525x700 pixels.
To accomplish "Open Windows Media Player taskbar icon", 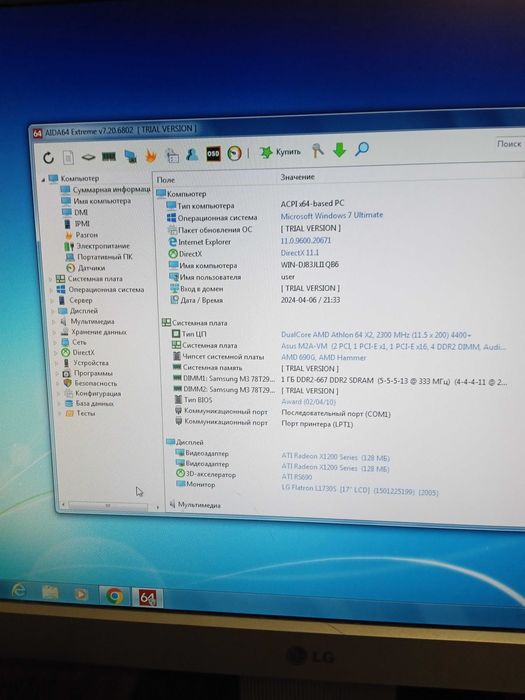I will pyautogui.click(x=81, y=594).
